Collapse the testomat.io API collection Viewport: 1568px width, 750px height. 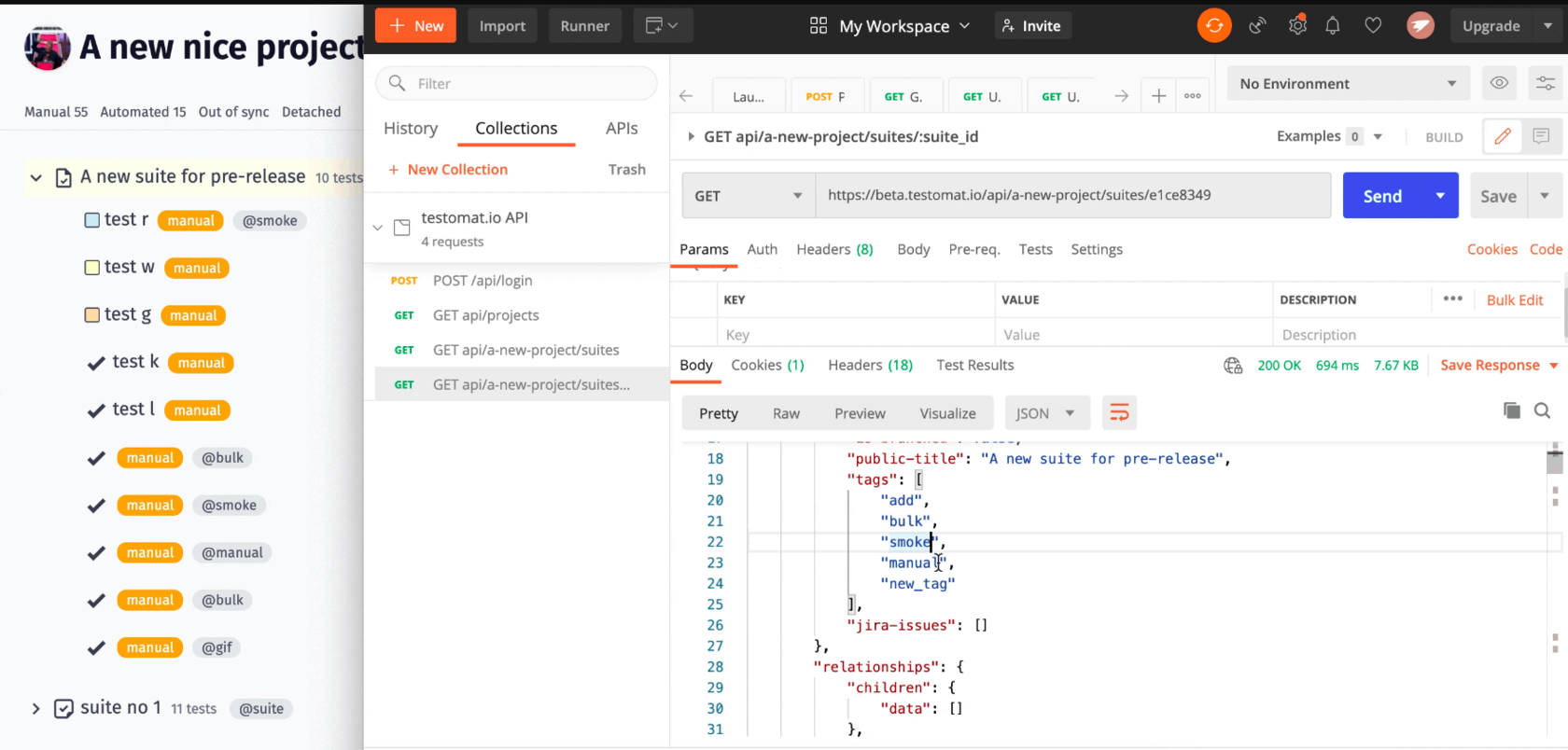(378, 228)
